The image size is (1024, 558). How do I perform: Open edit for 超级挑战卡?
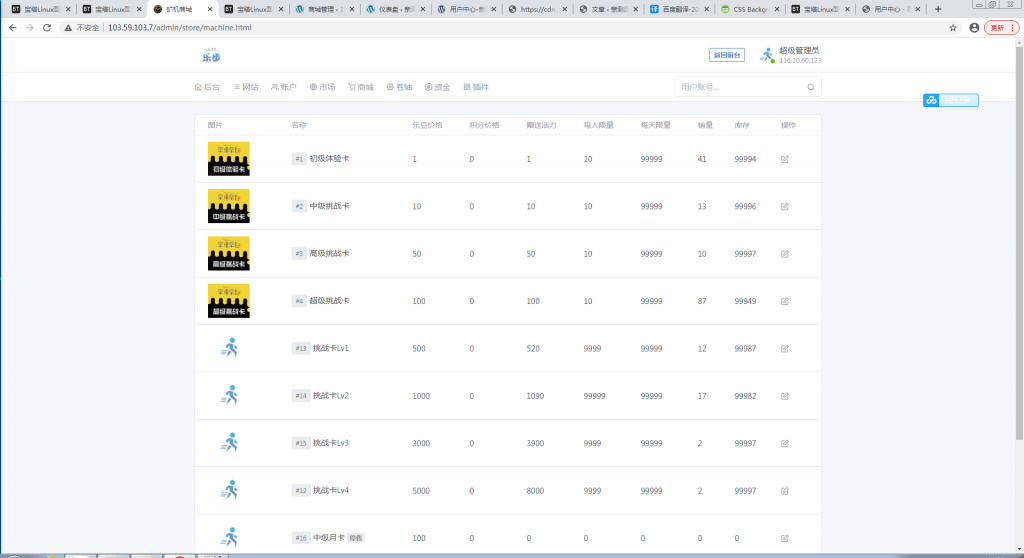click(785, 301)
